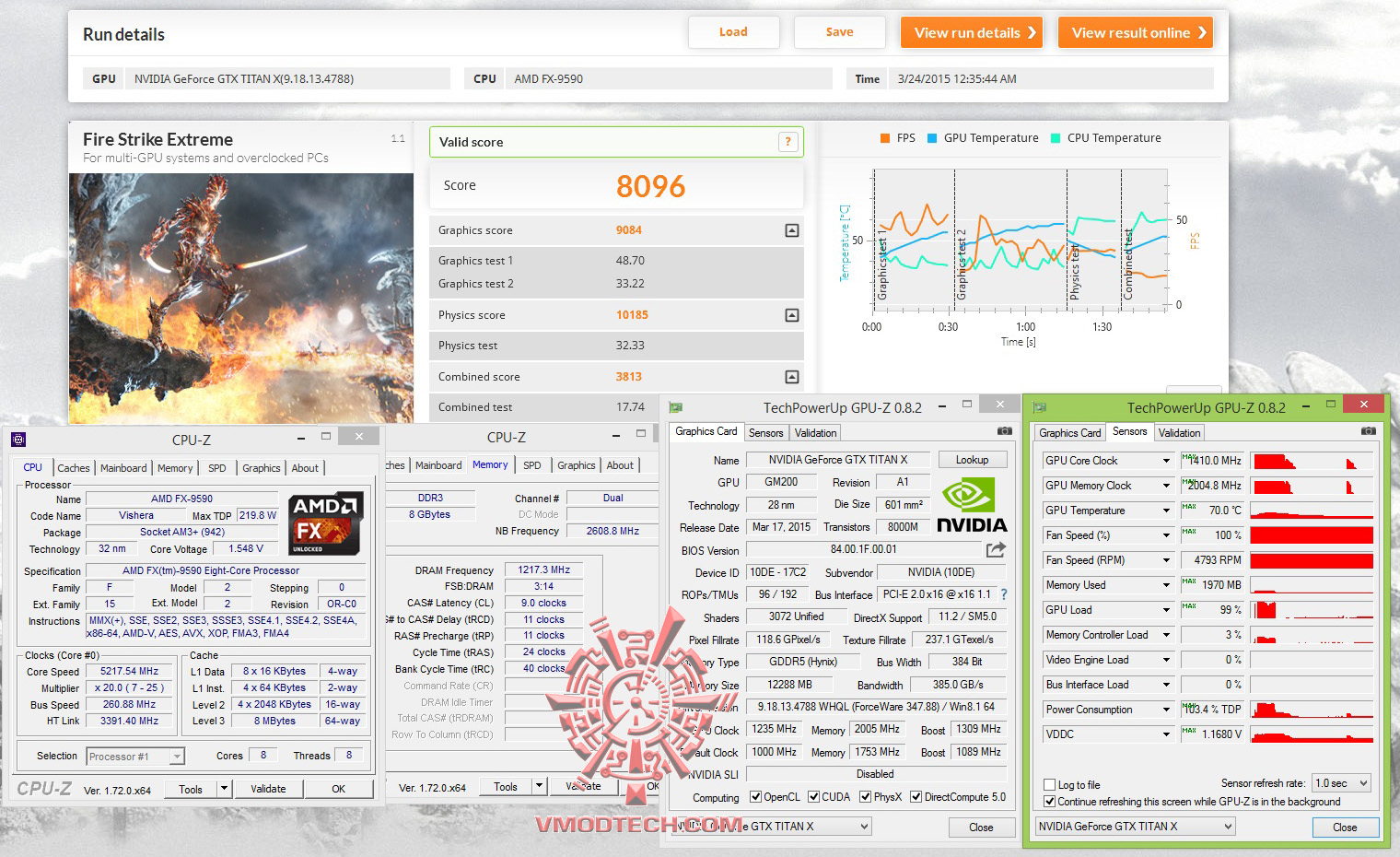
Task: Open the VDDC sensor dropdown
Action: pyautogui.click(x=1166, y=734)
